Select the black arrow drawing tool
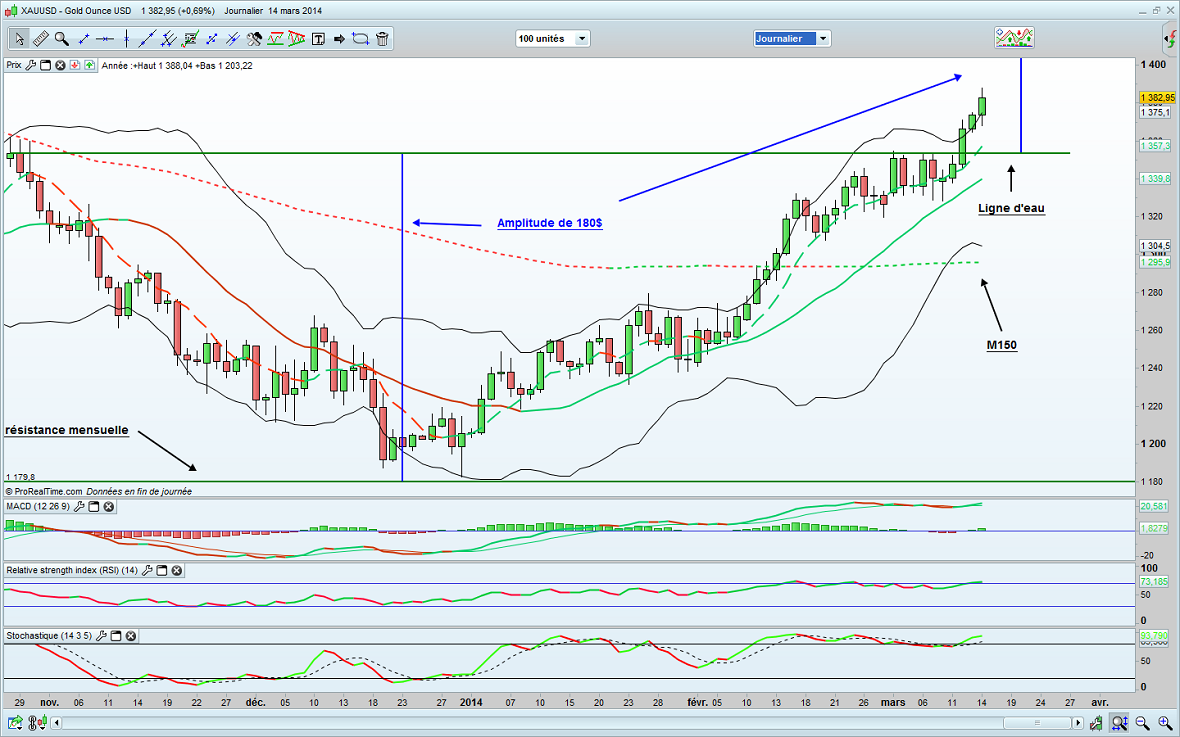 click(339, 39)
